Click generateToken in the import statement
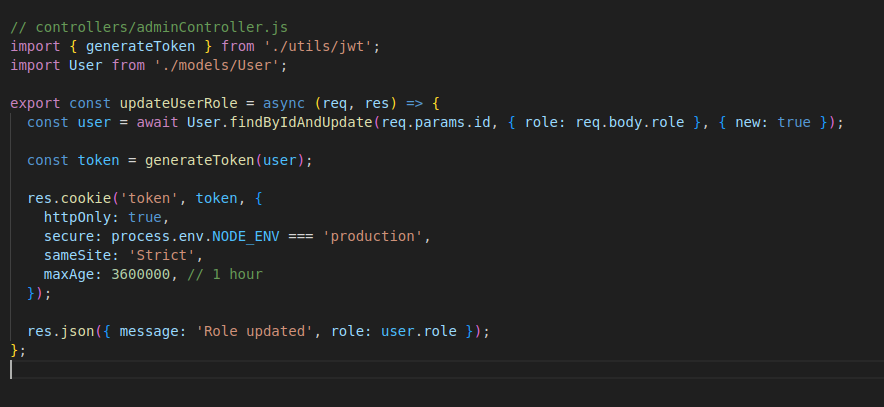 click(140, 46)
